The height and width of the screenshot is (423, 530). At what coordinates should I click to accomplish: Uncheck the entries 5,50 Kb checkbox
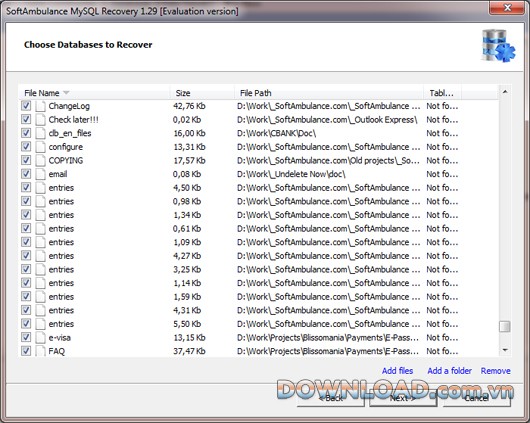pos(26,324)
